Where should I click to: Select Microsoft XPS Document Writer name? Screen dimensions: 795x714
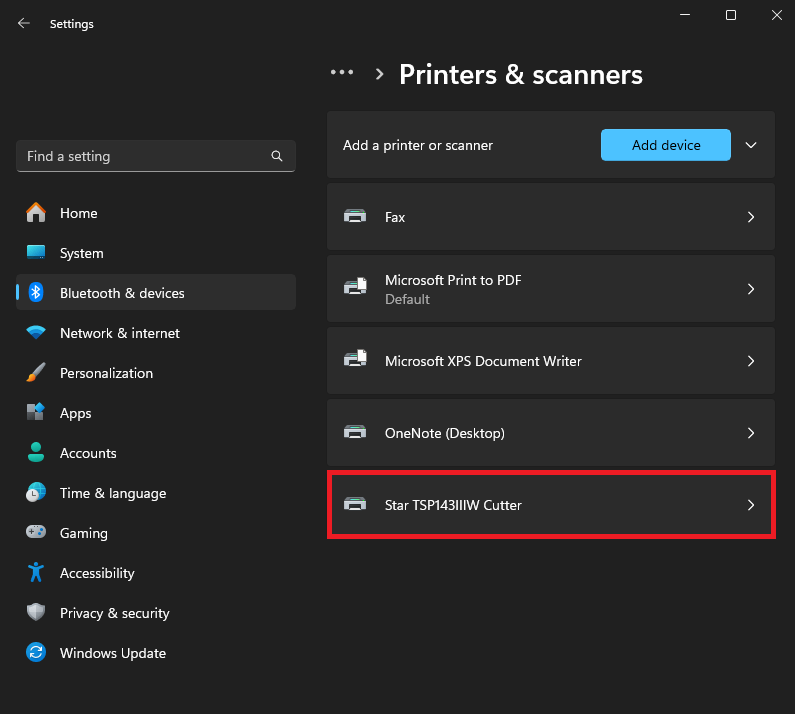point(483,361)
